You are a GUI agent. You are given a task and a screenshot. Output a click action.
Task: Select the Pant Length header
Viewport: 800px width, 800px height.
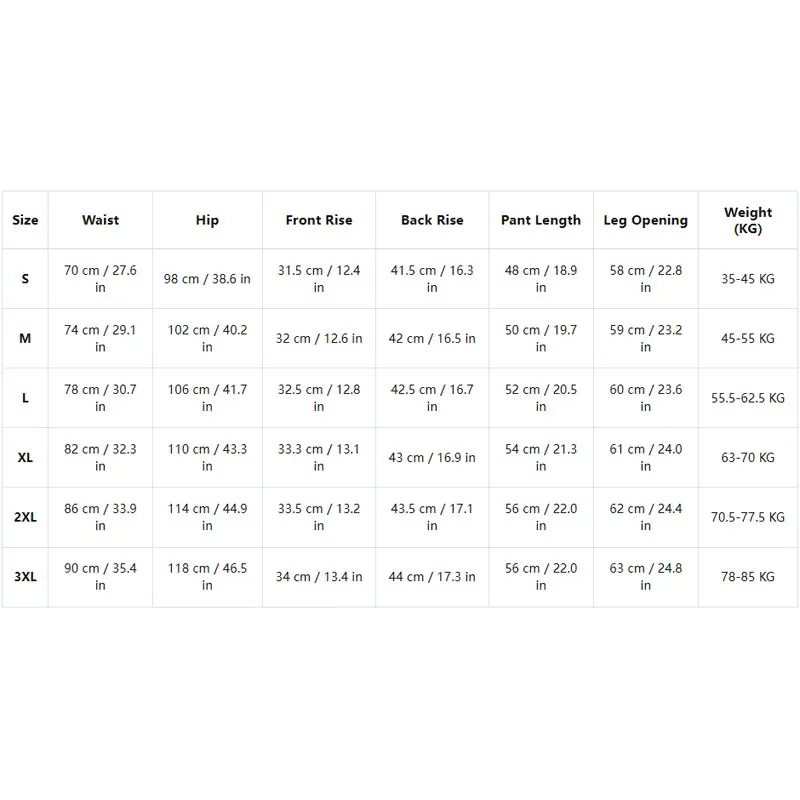[541, 220]
